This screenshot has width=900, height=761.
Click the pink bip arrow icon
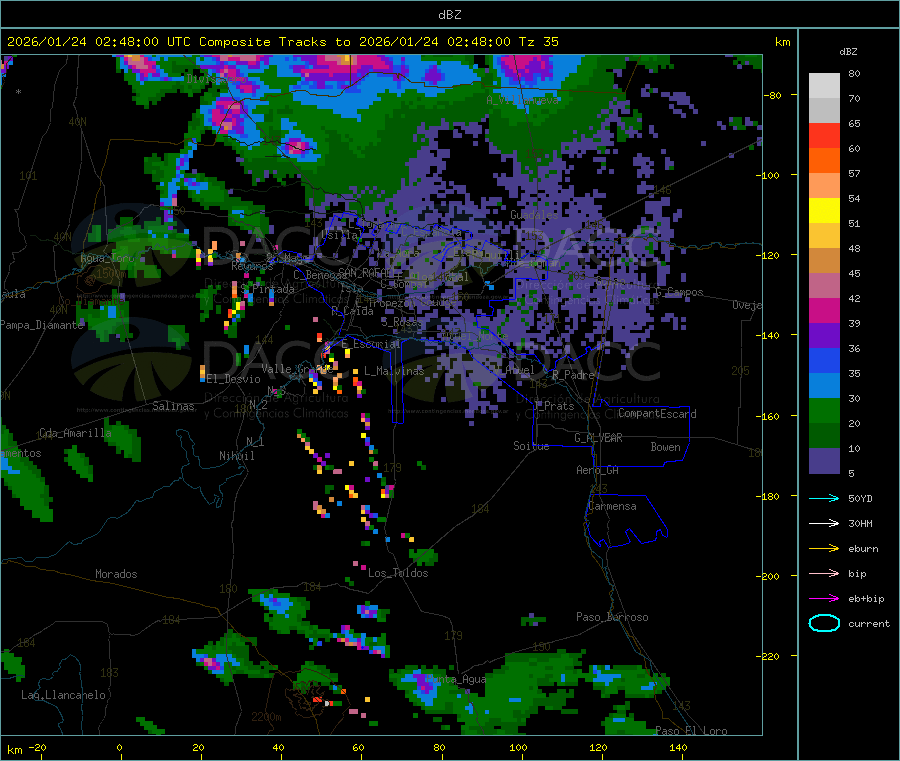[x=824, y=573]
